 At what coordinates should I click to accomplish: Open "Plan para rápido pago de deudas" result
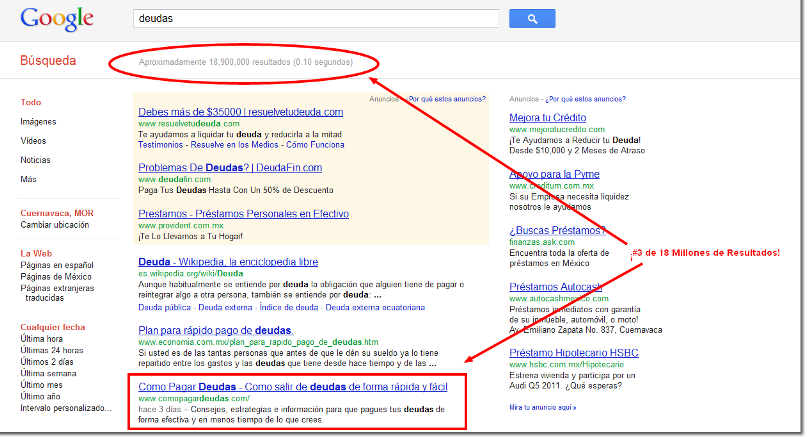[x=215, y=330]
